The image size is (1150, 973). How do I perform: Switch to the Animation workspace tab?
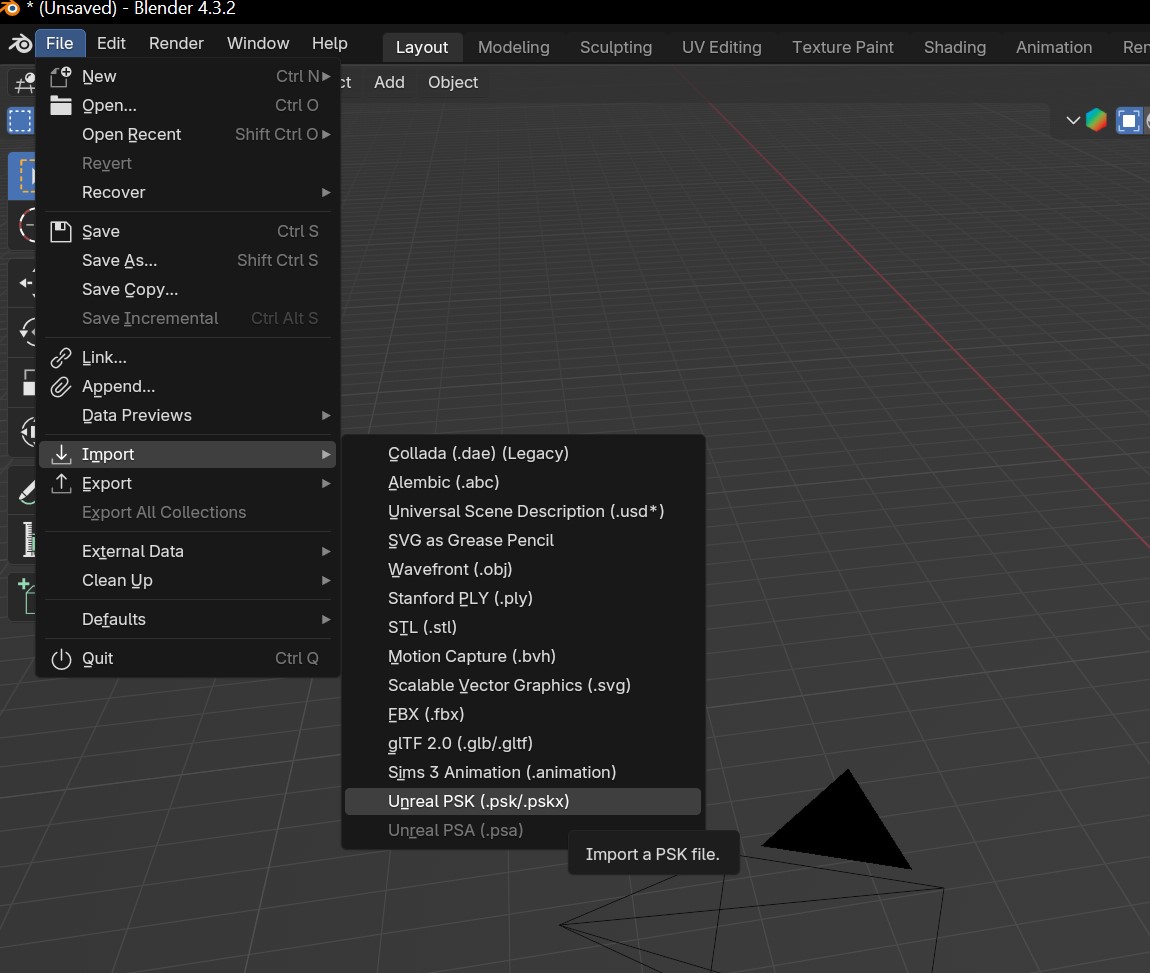[x=1054, y=47]
